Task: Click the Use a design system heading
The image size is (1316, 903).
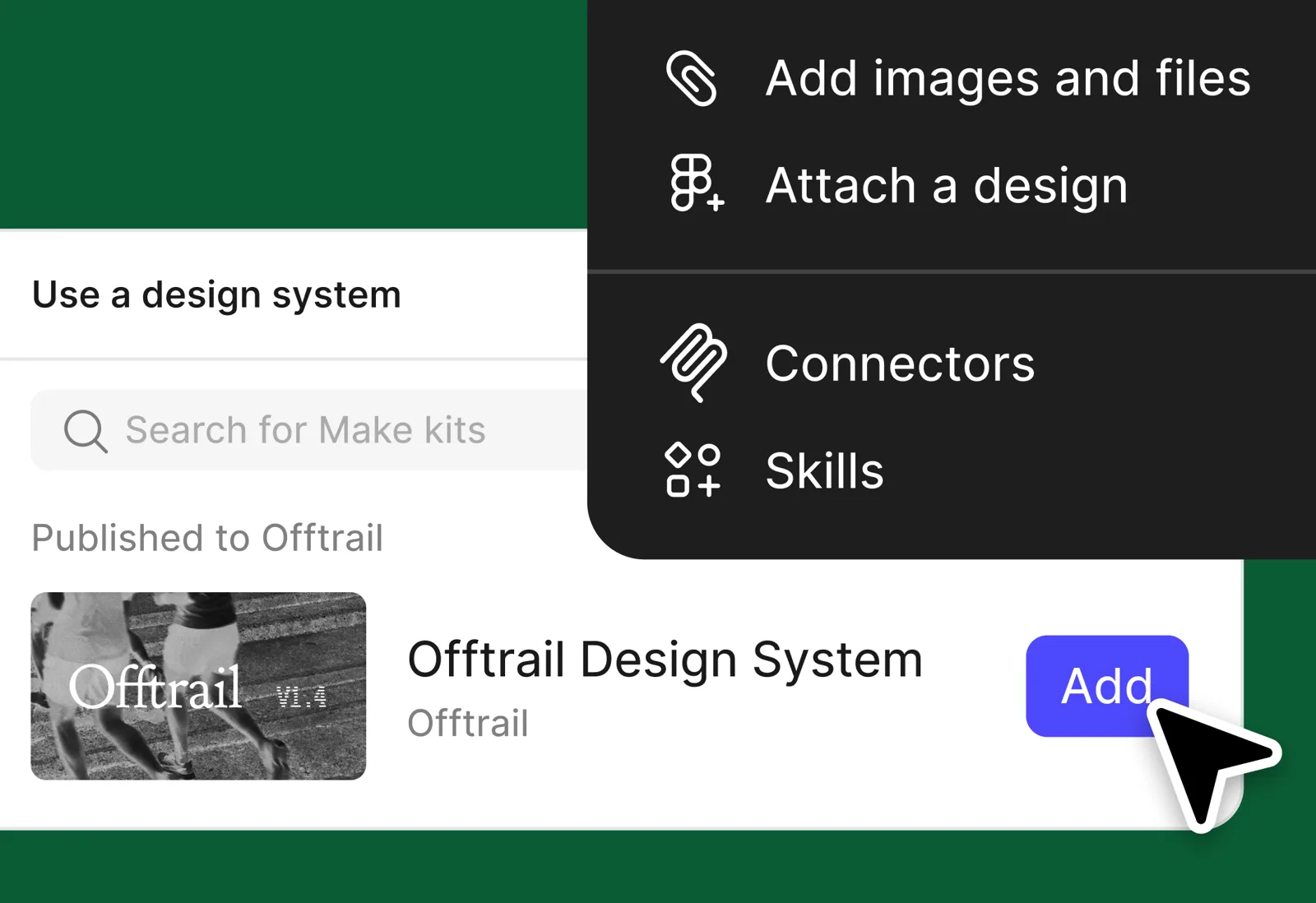Action: [216, 294]
